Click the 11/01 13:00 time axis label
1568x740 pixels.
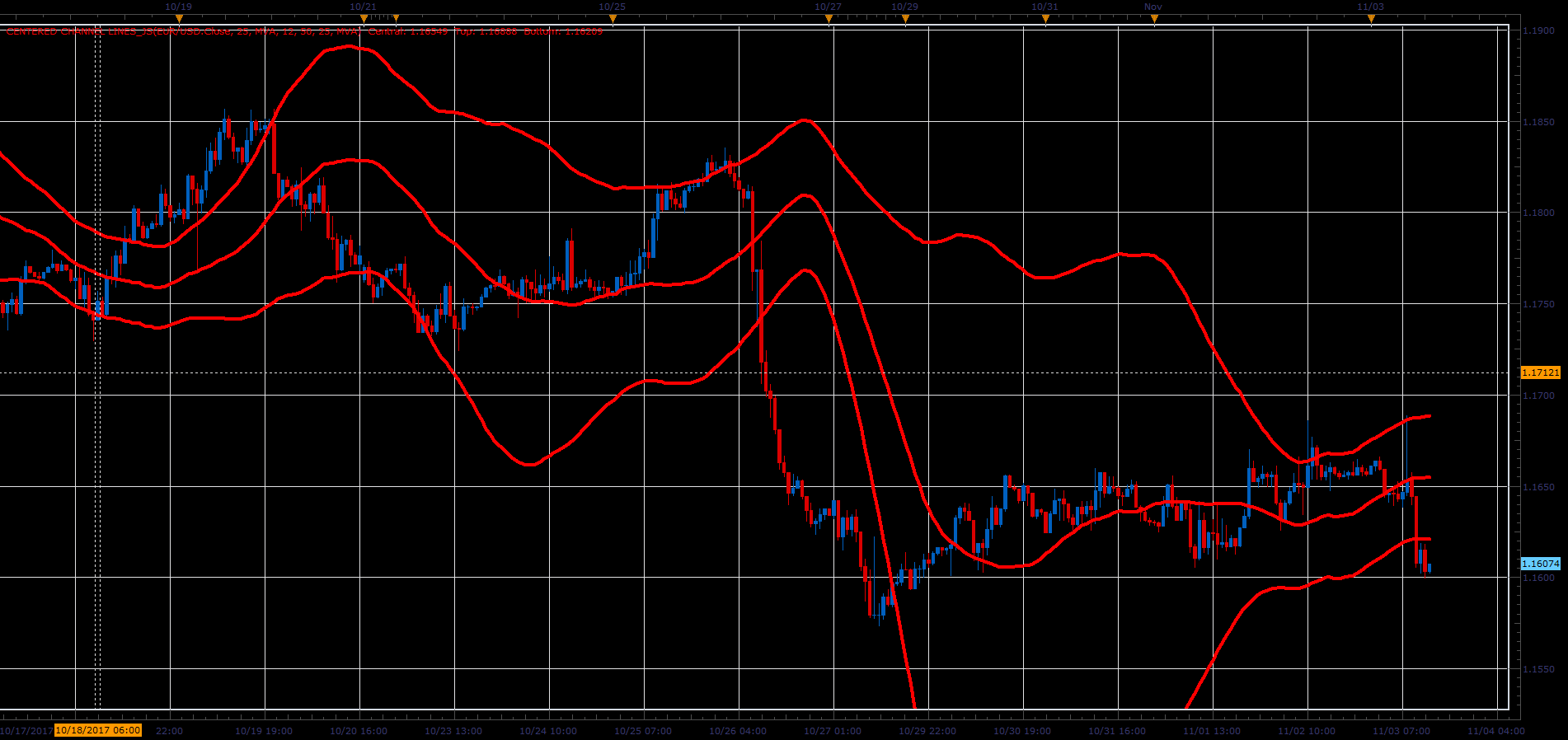1212,731
